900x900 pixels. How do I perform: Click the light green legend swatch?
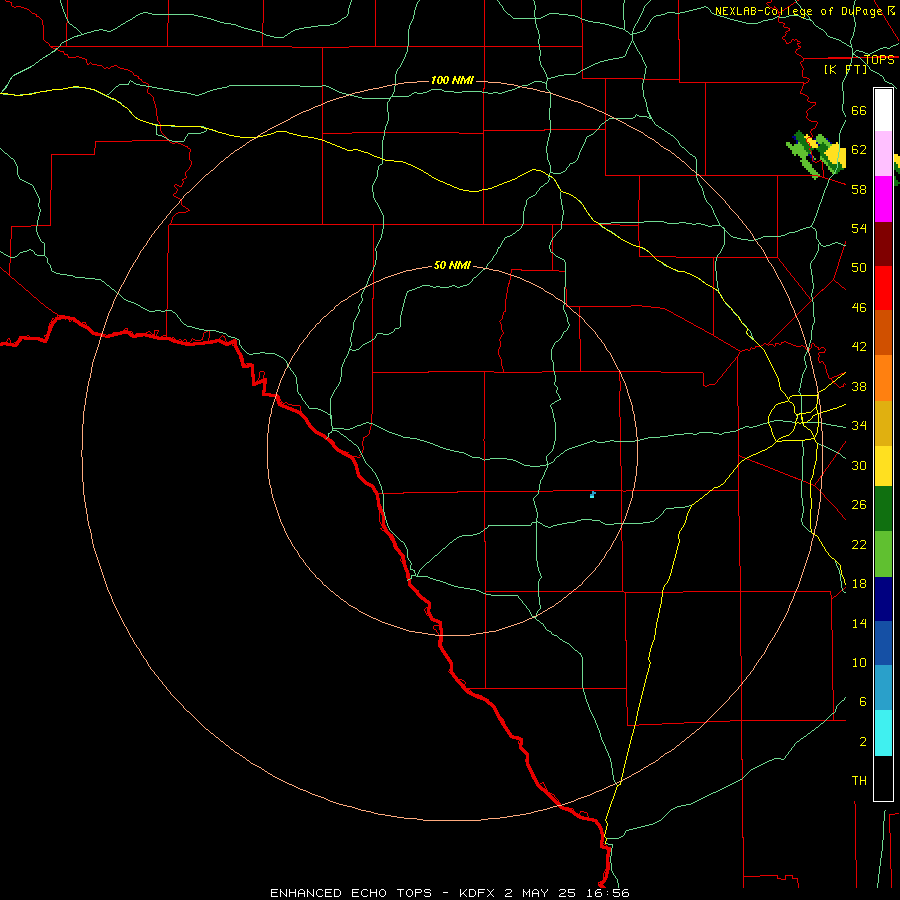(883, 554)
